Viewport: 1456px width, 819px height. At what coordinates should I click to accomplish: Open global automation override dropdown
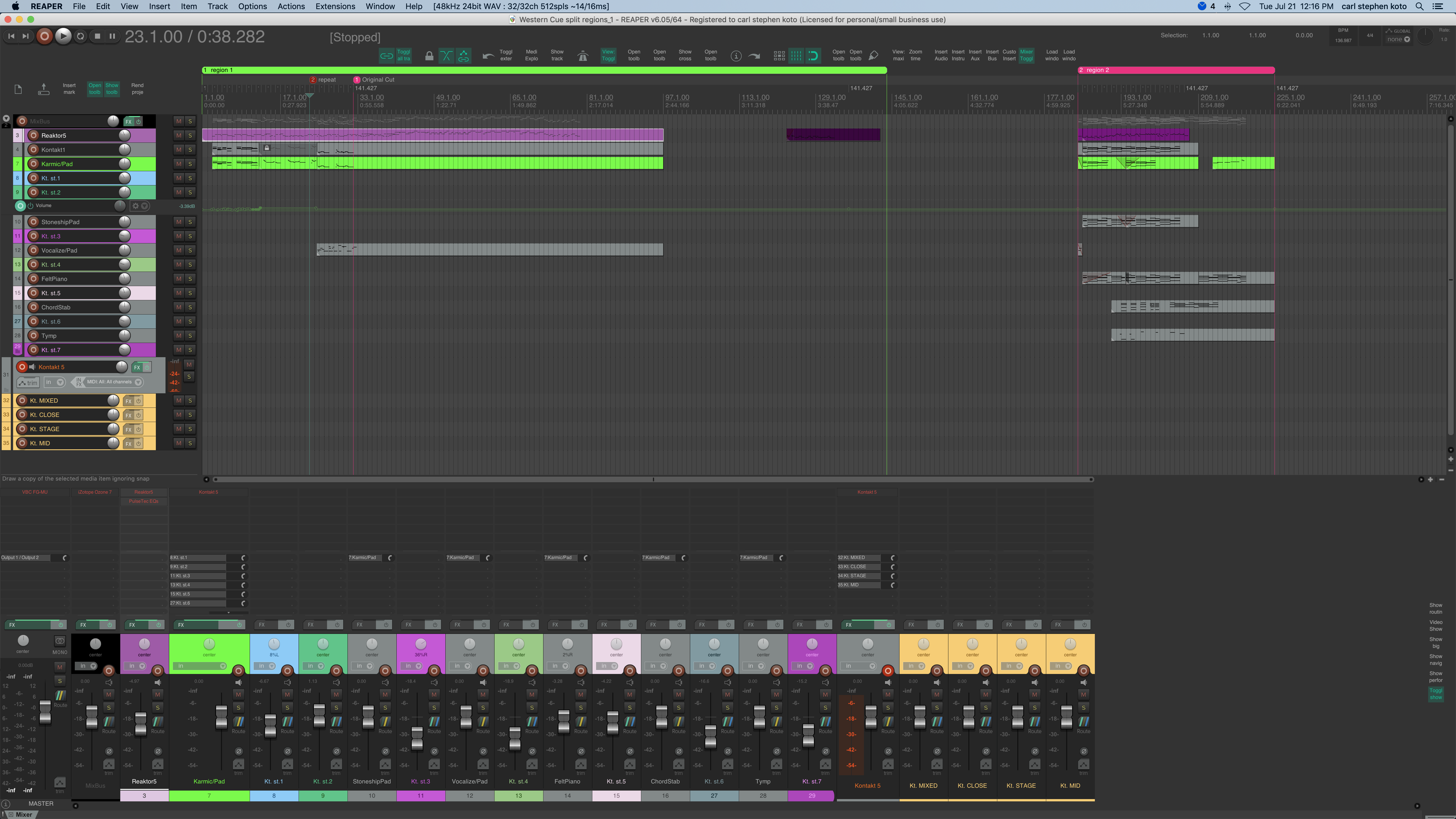tap(1398, 40)
